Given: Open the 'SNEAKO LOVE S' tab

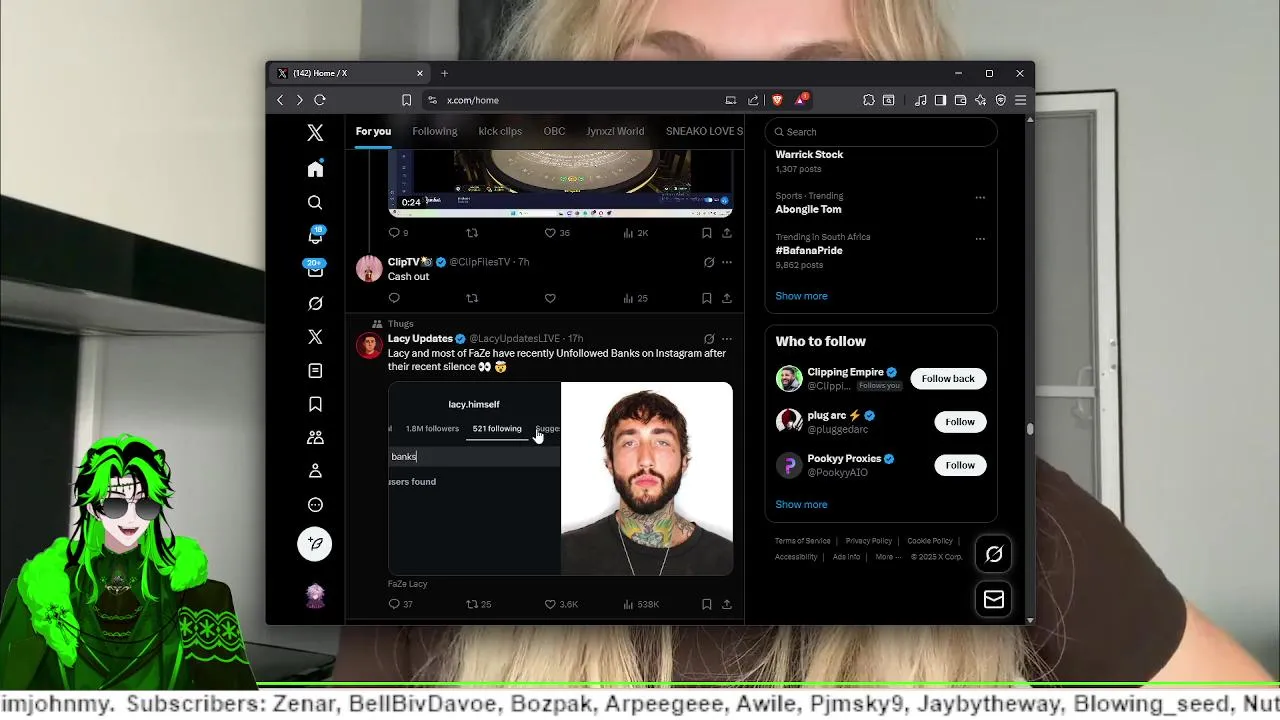Looking at the screenshot, I should [x=704, y=131].
